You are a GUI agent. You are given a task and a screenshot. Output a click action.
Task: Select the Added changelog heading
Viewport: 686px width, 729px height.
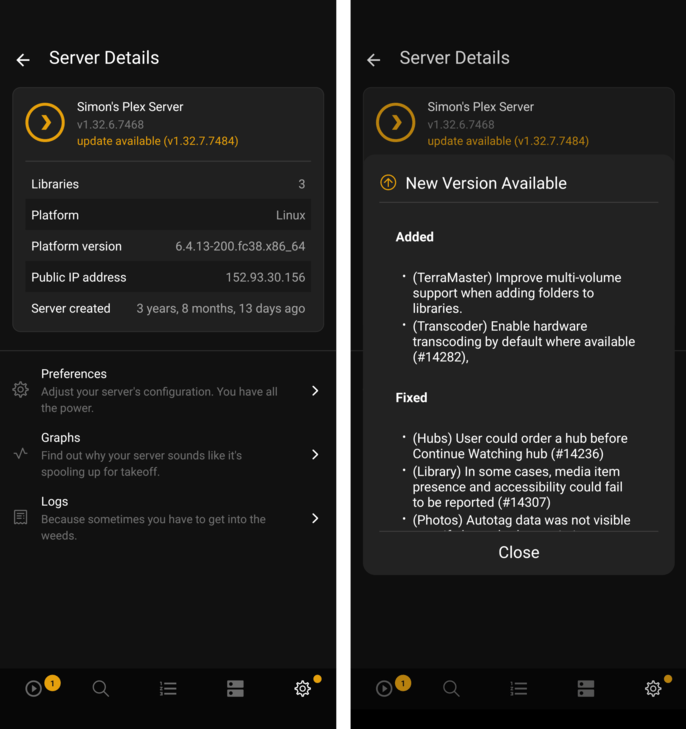[415, 237]
